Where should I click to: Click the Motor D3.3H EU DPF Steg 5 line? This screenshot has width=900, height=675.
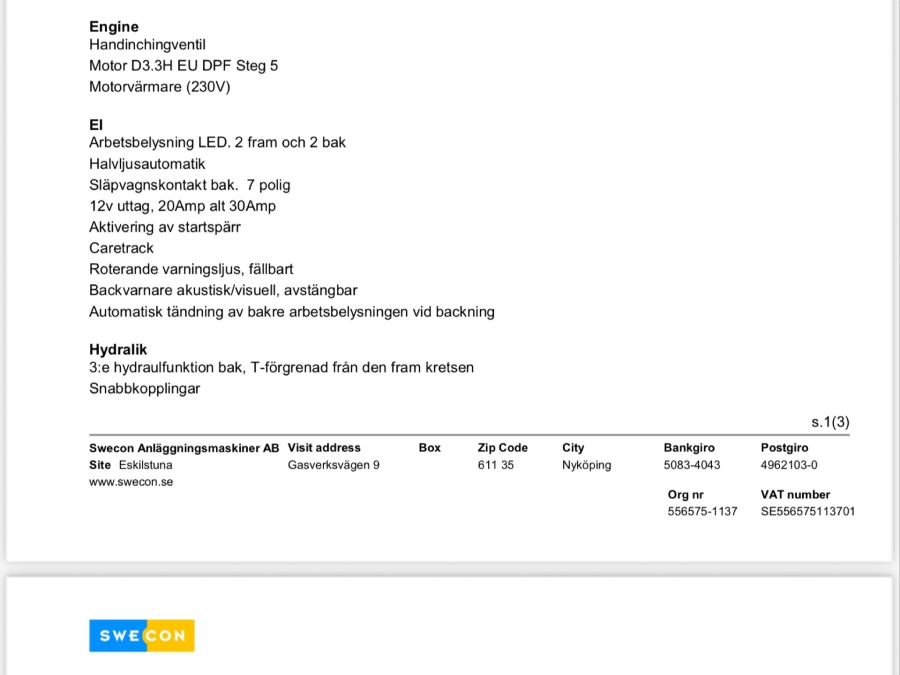pyautogui.click(x=184, y=66)
